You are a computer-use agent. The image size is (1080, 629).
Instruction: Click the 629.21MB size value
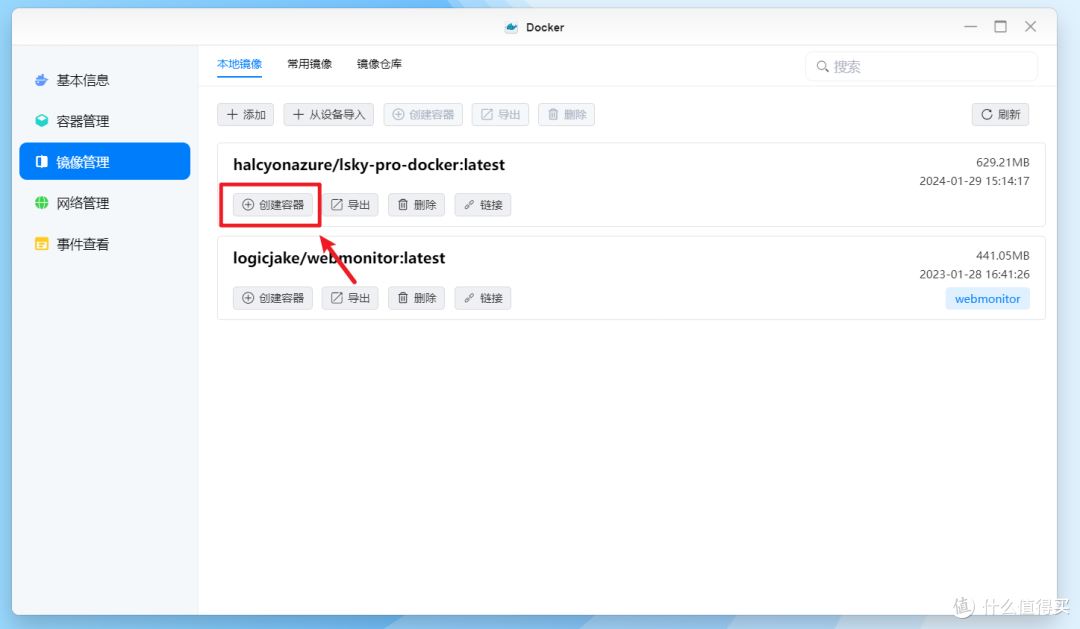[x=1002, y=163]
